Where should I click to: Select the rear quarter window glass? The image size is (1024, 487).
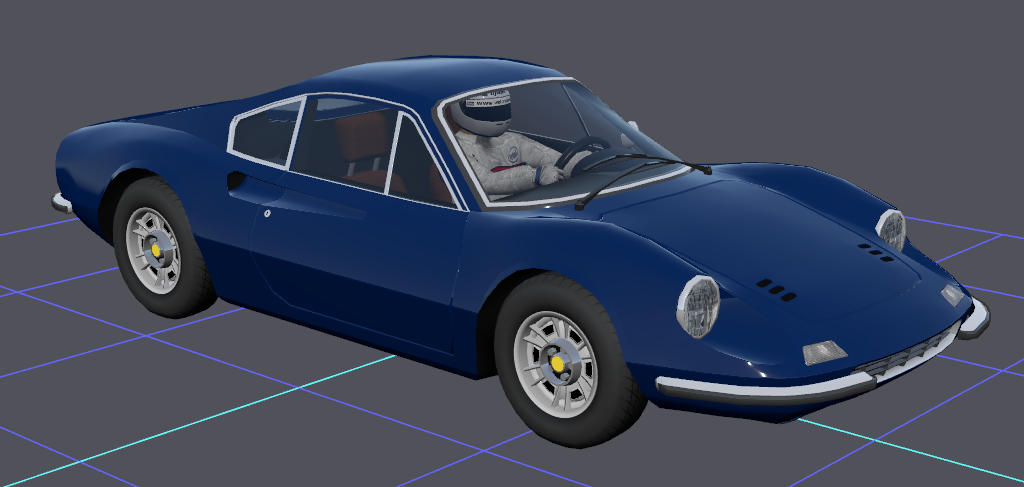[266, 132]
